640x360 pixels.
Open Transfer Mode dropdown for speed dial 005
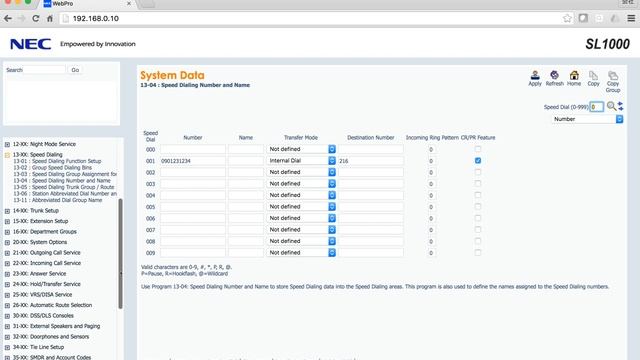tap(301, 207)
